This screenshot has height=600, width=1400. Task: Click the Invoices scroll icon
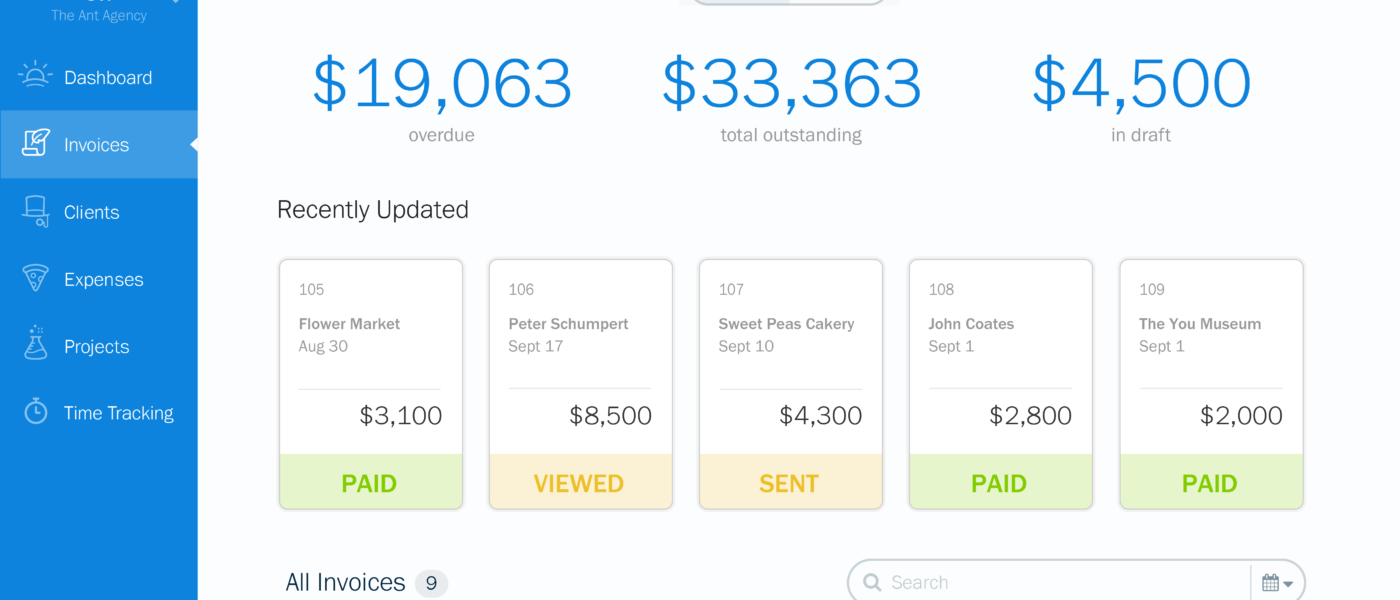[x=36, y=143]
